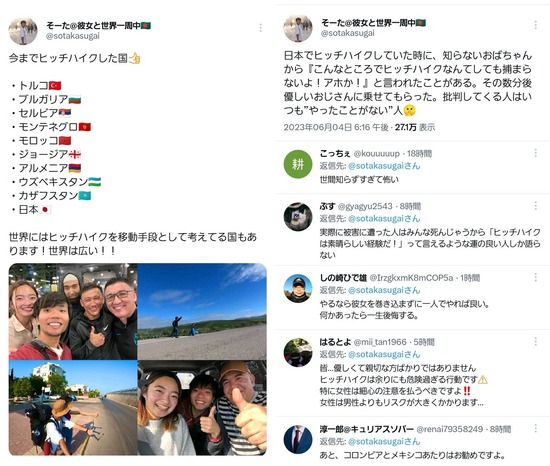
Task: Click 淳一郎 suit-and-tie avatar
Action: pos(298,439)
